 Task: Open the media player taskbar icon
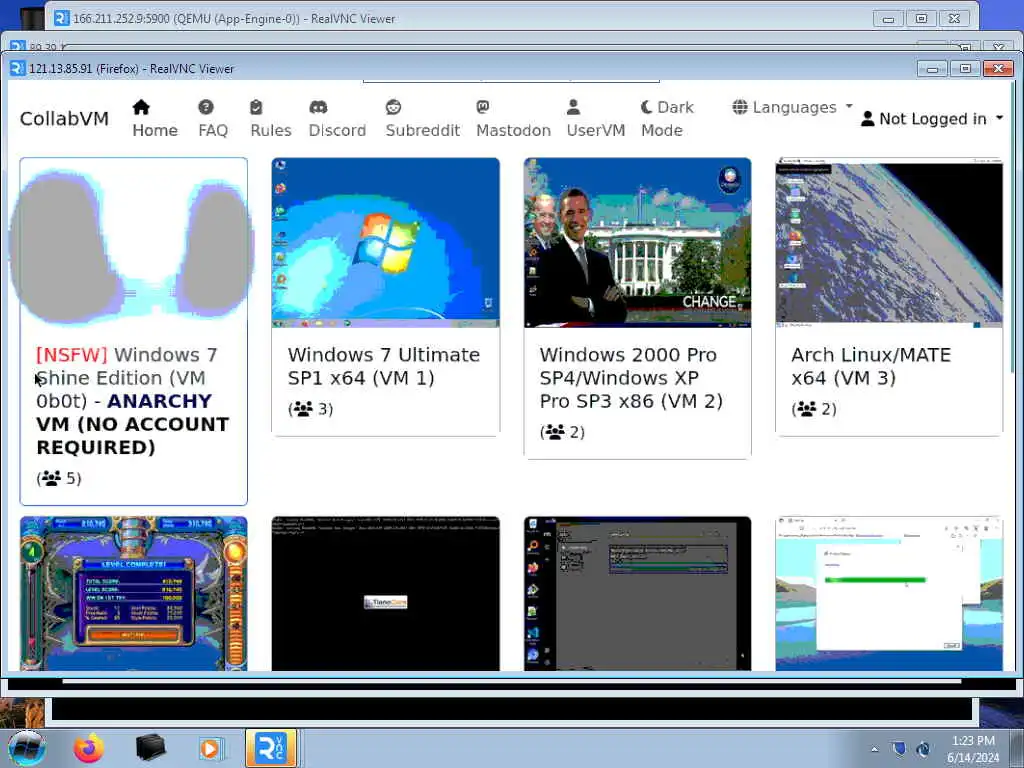[x=210, y=748]
